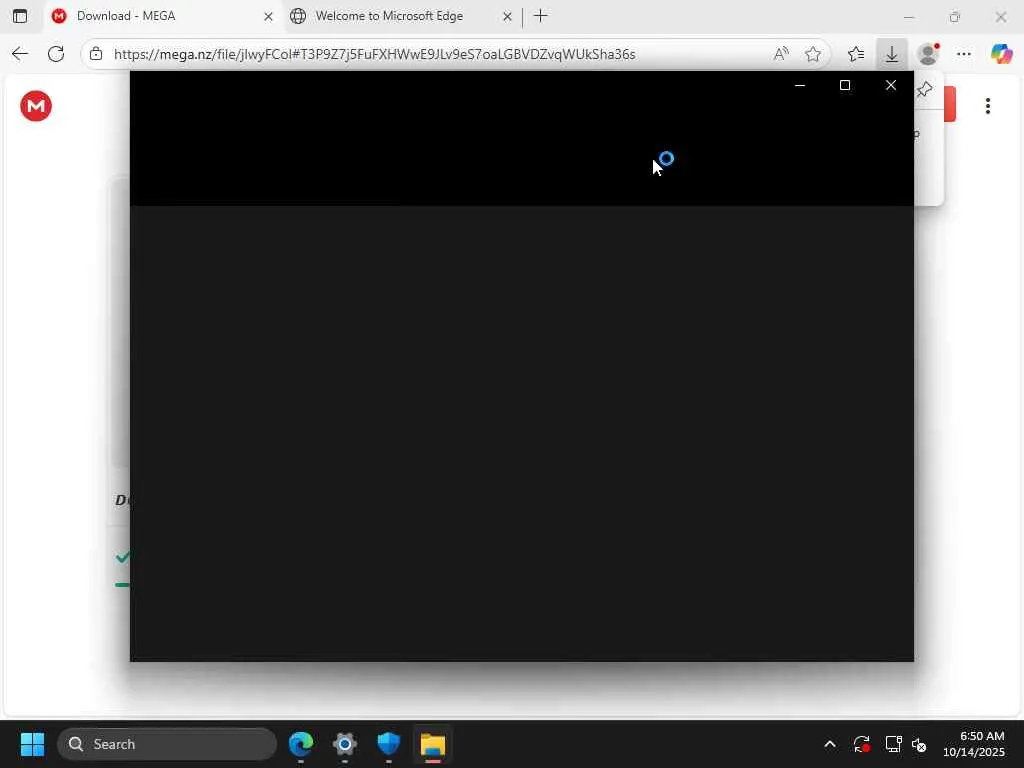Pin the downloads flyout
Screen dimensions: 1024x768
coord(925,89)
